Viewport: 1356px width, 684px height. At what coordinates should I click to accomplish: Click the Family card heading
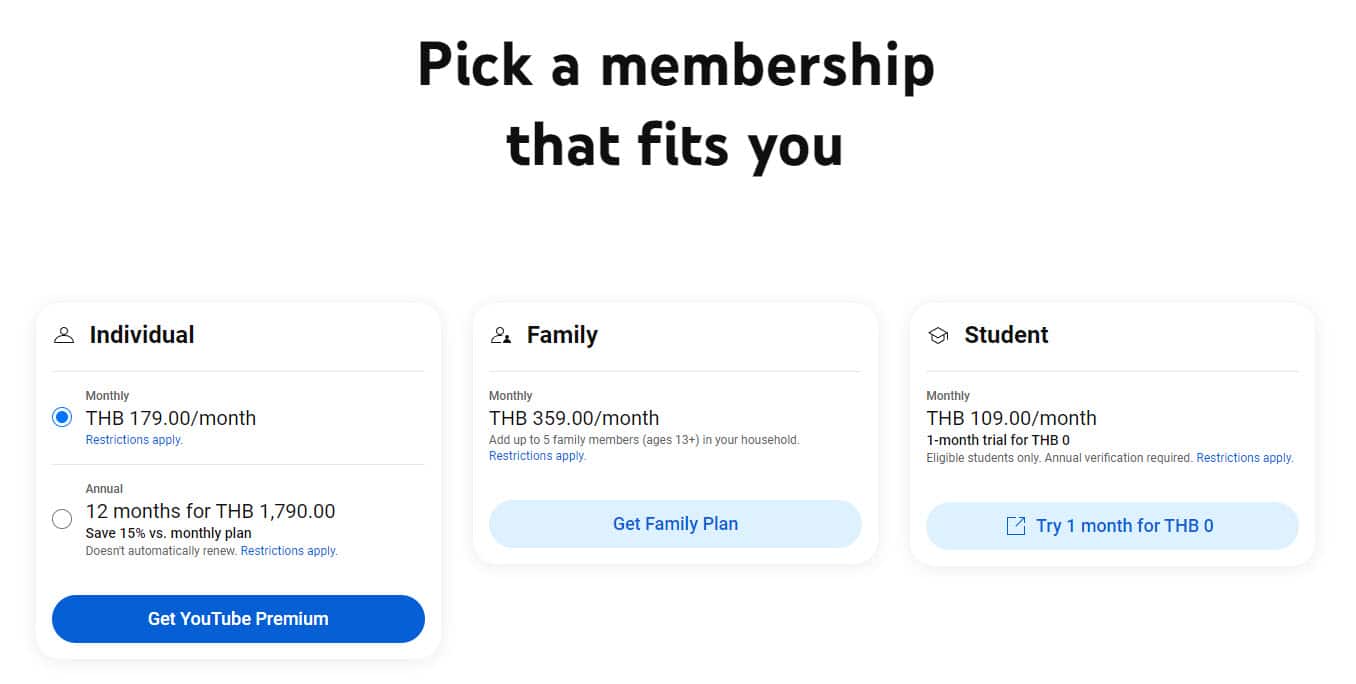[562, 335]
